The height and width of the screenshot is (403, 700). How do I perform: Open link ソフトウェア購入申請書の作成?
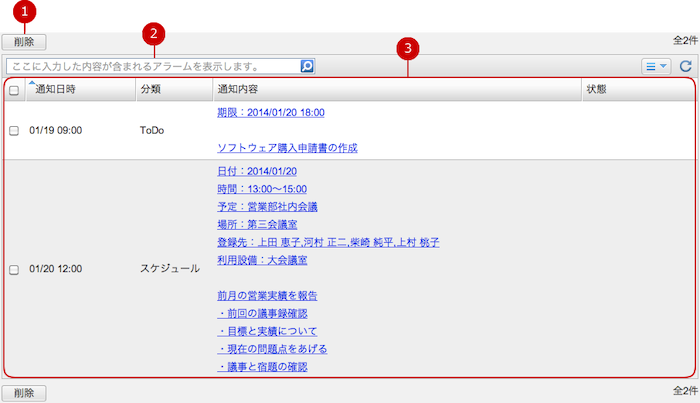click(x=288, y=148)
